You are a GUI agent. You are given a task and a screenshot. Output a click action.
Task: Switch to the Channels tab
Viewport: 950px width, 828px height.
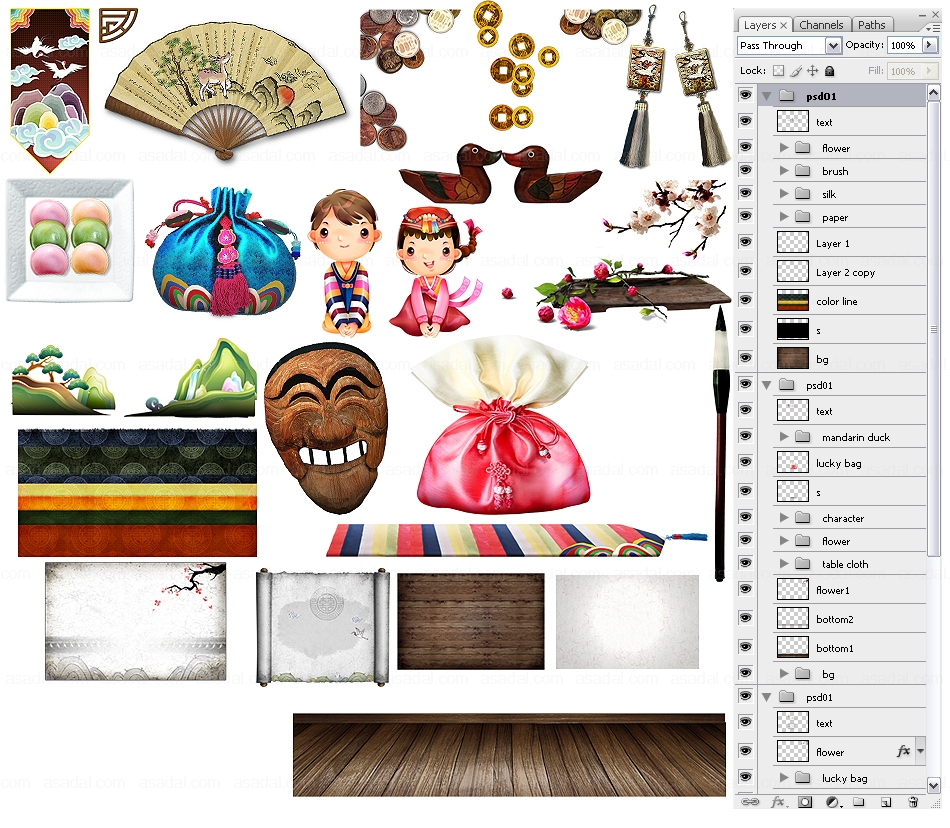pyautogui.click(x=821, y=25)
